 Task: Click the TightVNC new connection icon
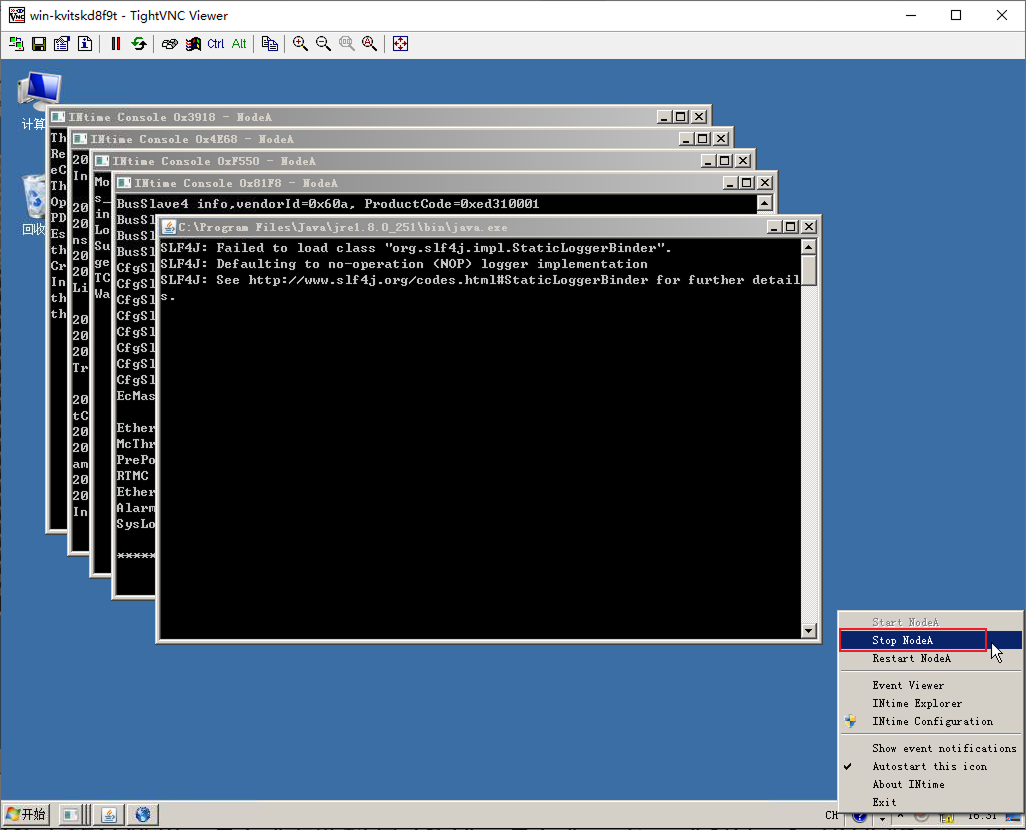click(17, 44)
